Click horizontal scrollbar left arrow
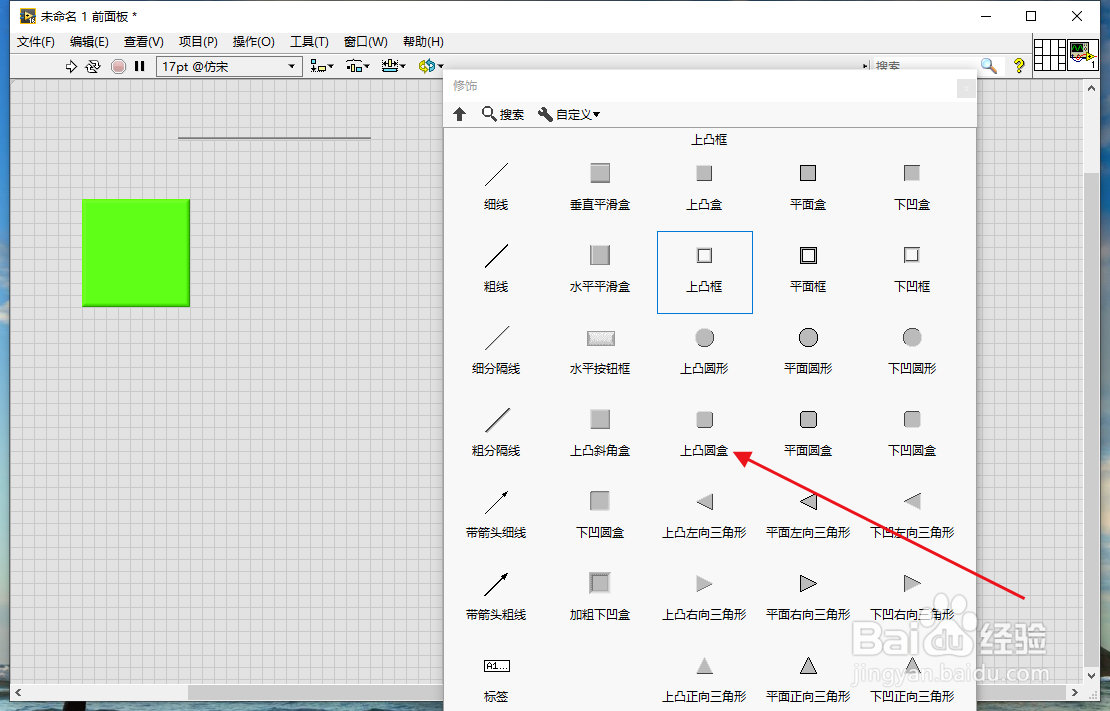 click(x=18, y=692)
